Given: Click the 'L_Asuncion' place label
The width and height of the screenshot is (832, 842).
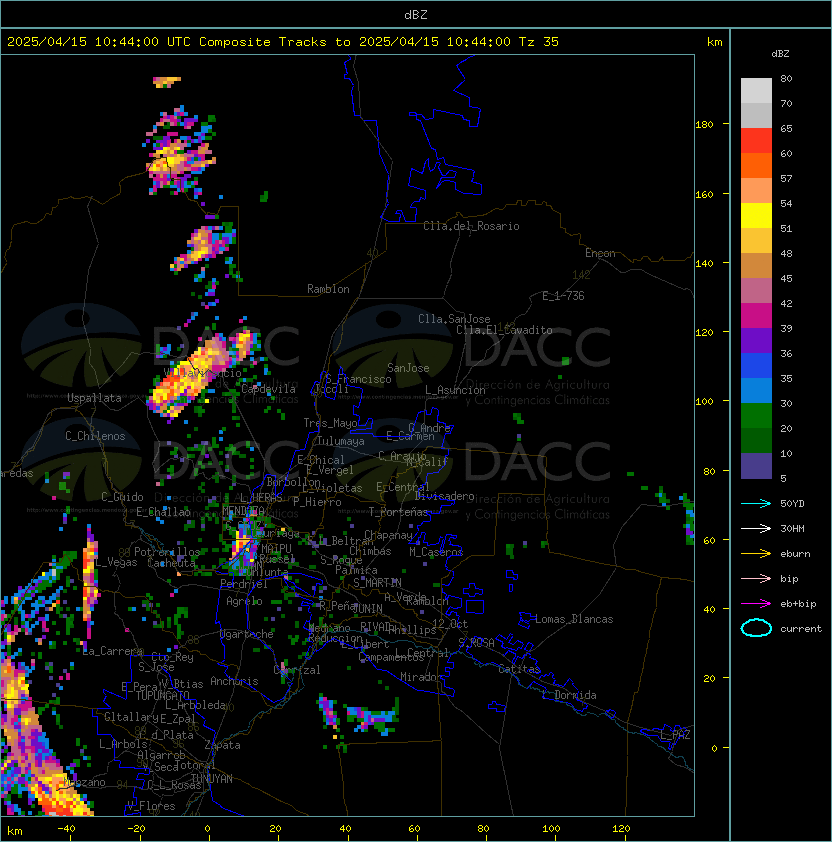Looking at the screenshot, I should (455, 390).
